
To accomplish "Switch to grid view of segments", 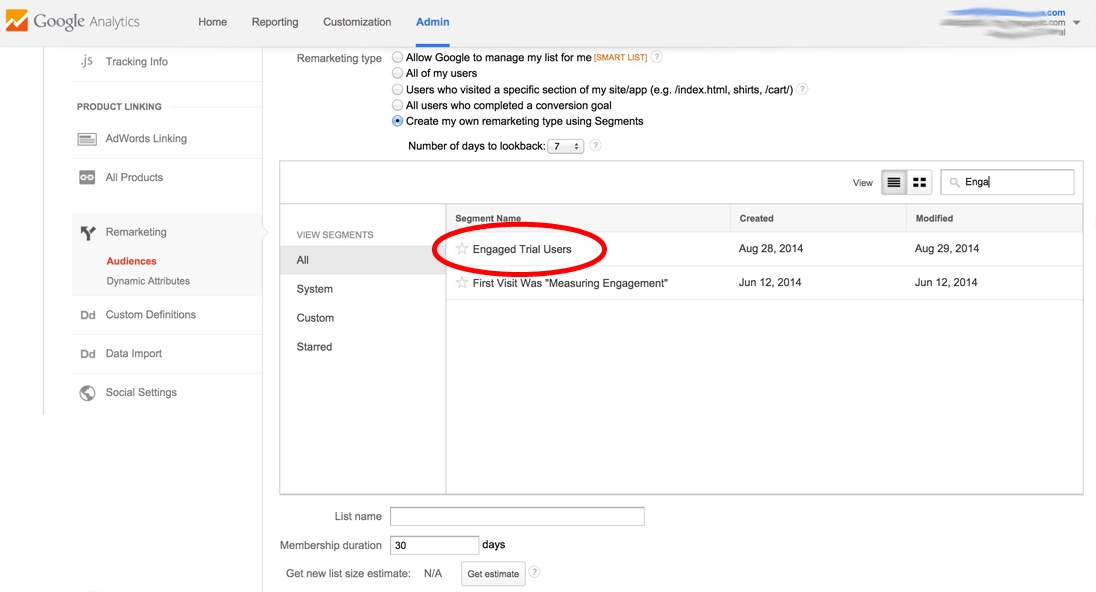I will pyautogui.click(x=919, y=182).
